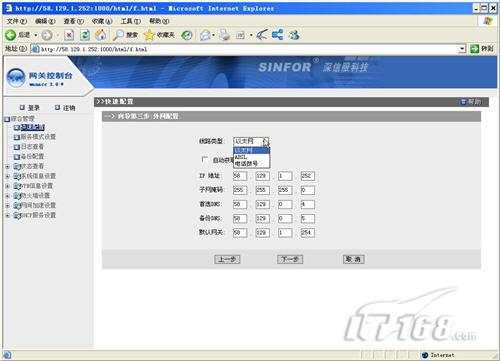Click the green Go arrow button

click(474, 49)
